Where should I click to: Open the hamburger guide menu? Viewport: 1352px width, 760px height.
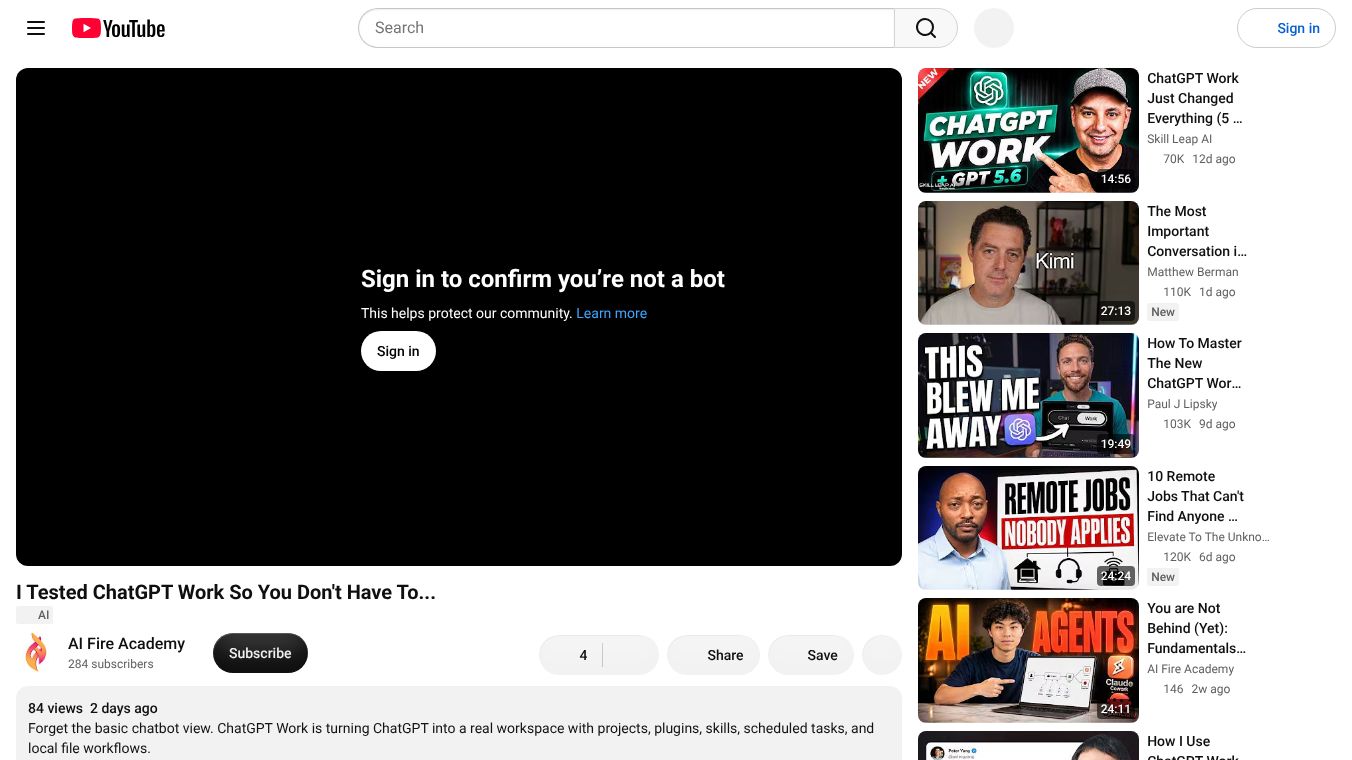pos(36,28)
